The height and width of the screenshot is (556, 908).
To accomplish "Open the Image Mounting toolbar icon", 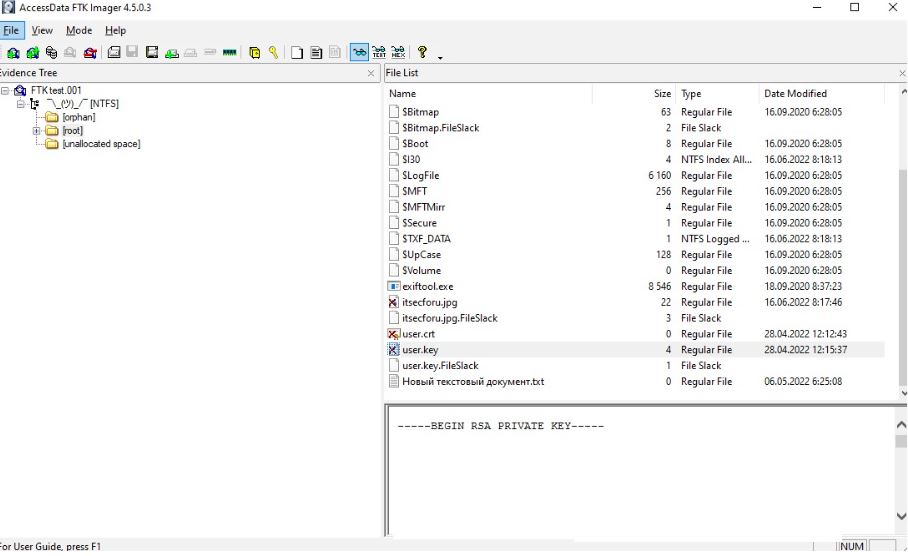I will [x=51, y=53].
